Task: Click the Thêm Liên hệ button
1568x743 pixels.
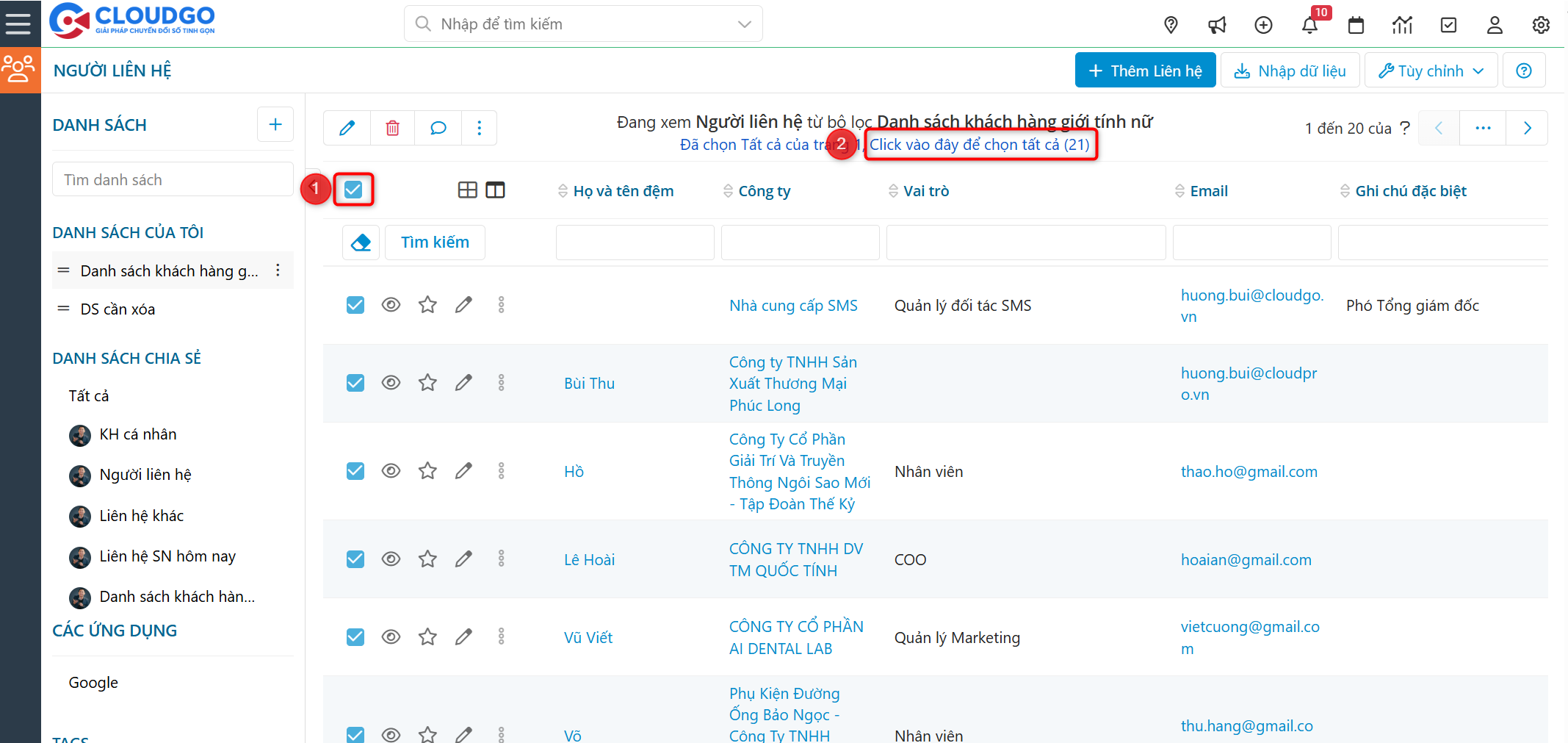Action: [1145, 71]
